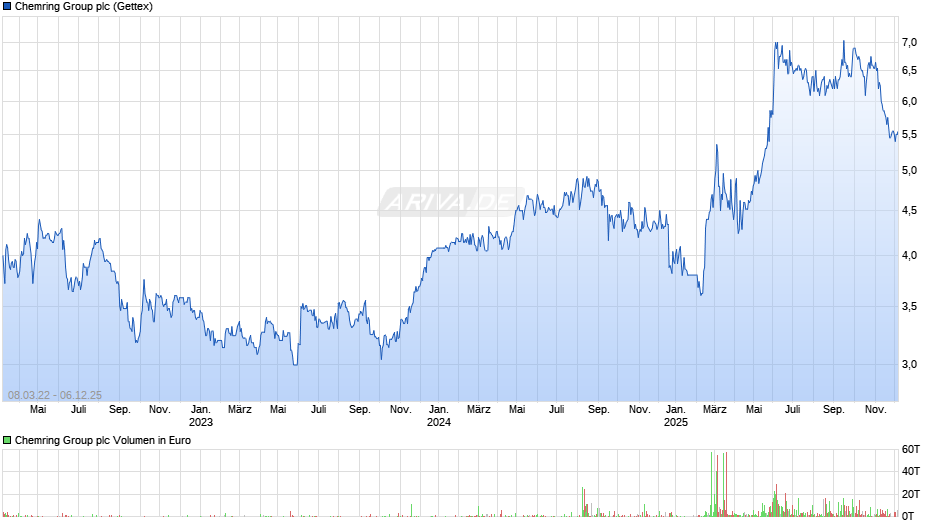The height and width of the screenshot is (526, 940).
Task: Click the 6,0 price axis label
Action: coord(909,101)
